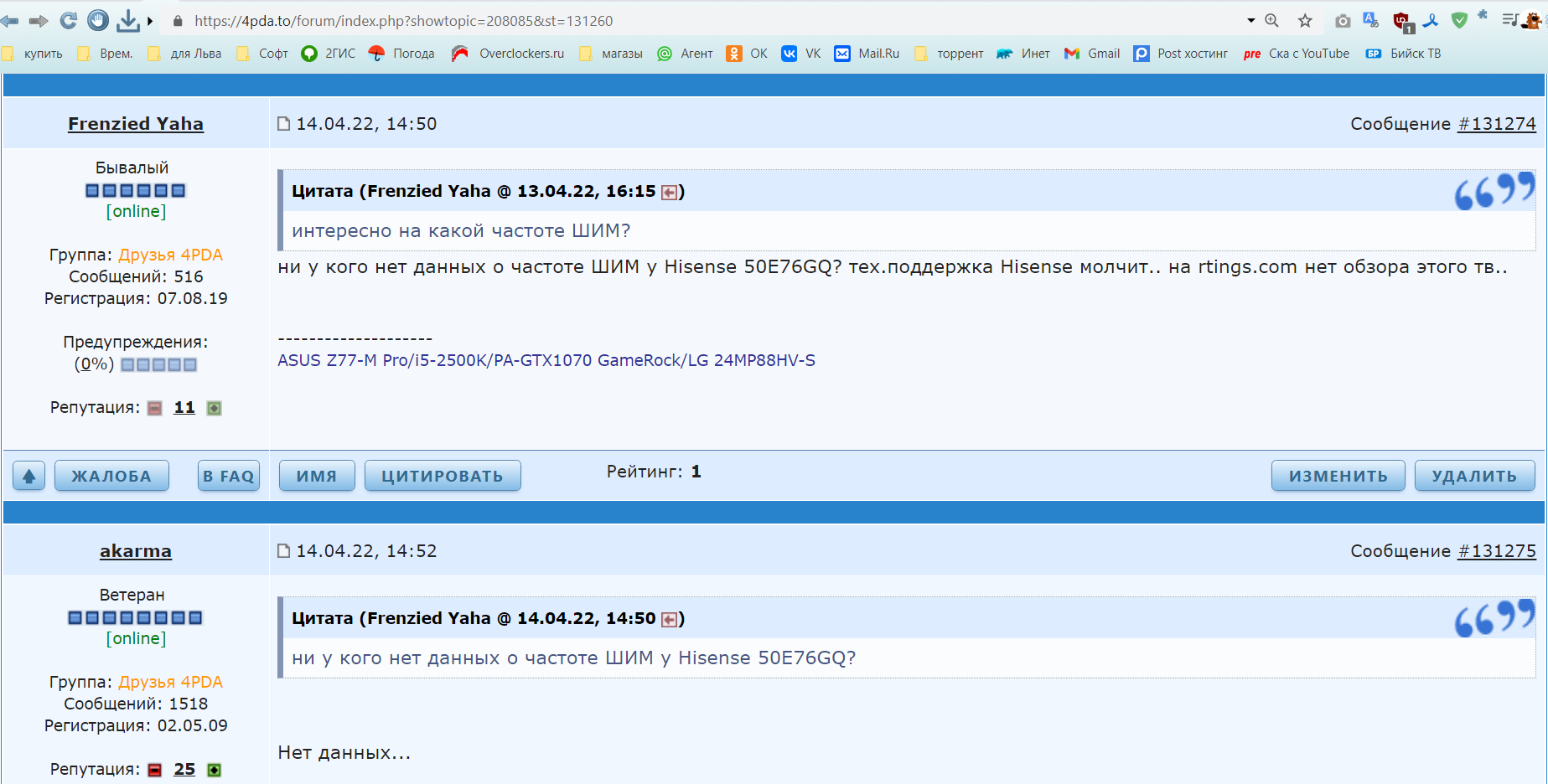1548x784 pixels.
Task: Go back with the browser back arrow
Action: (9, 21)
